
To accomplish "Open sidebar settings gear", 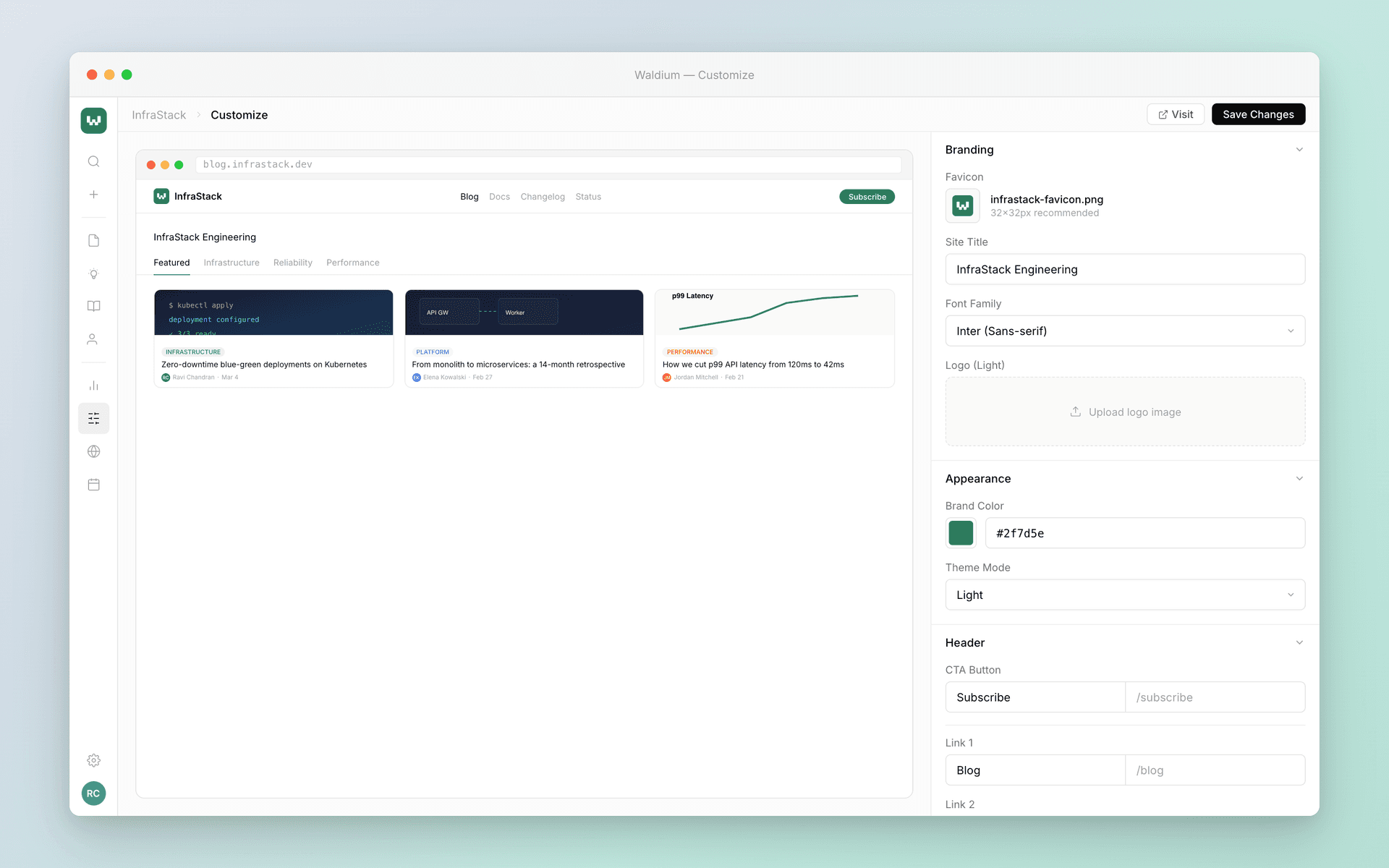I will click(x=93, y=760).
